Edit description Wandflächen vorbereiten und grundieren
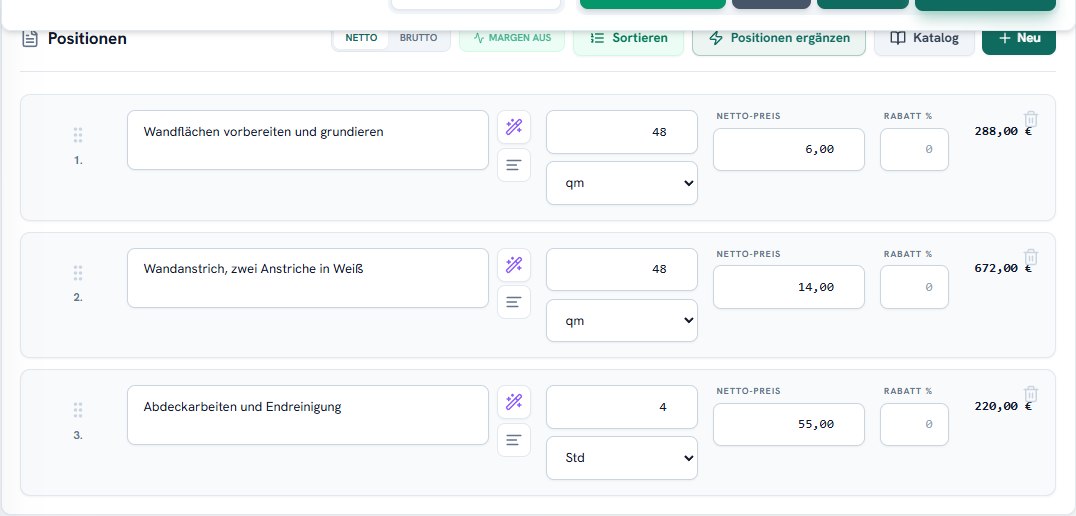This screenshot has width=1076, height=516. [x=308, y=140]
